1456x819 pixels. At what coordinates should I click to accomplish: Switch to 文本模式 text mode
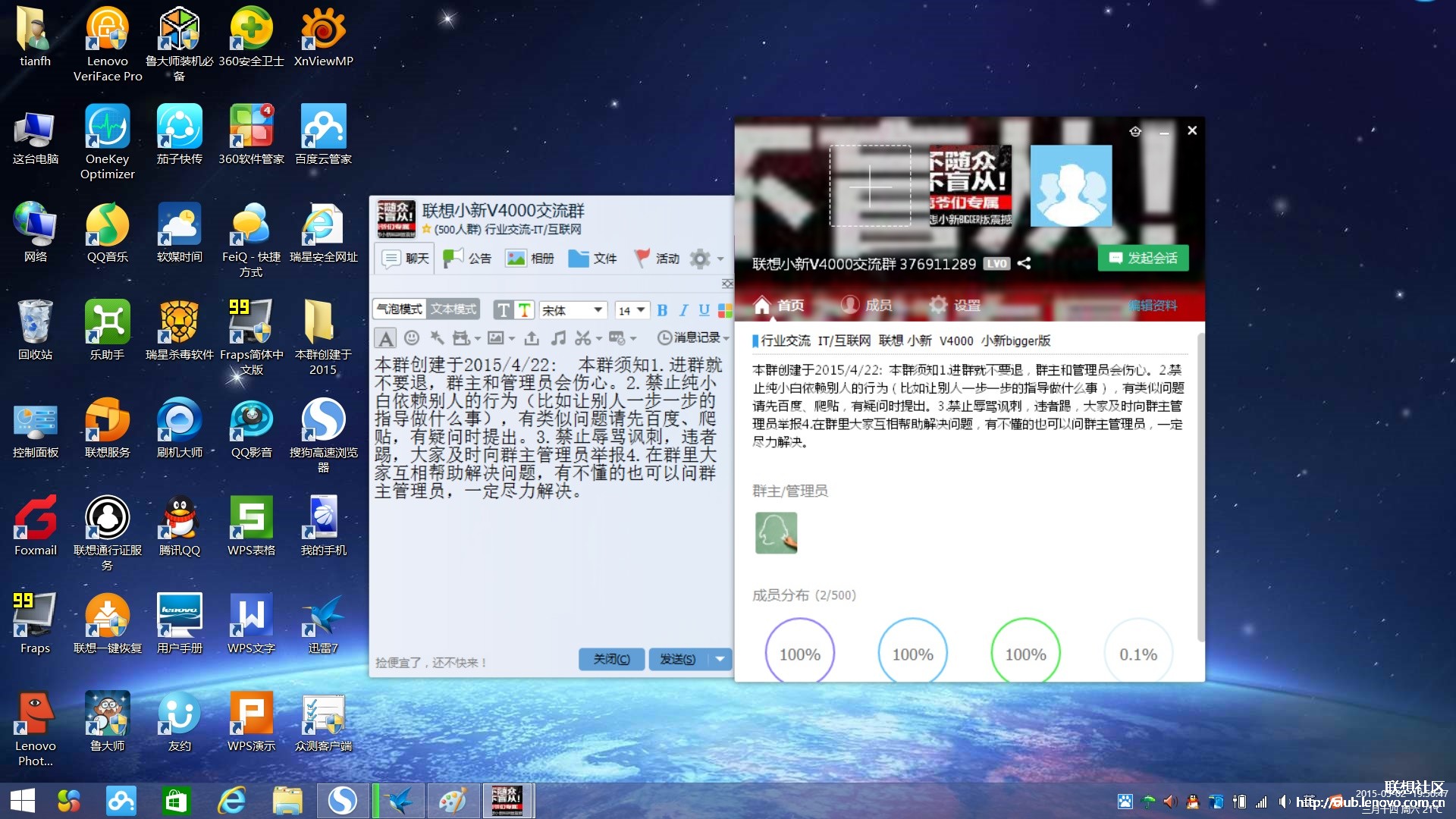tap(453, 309)
